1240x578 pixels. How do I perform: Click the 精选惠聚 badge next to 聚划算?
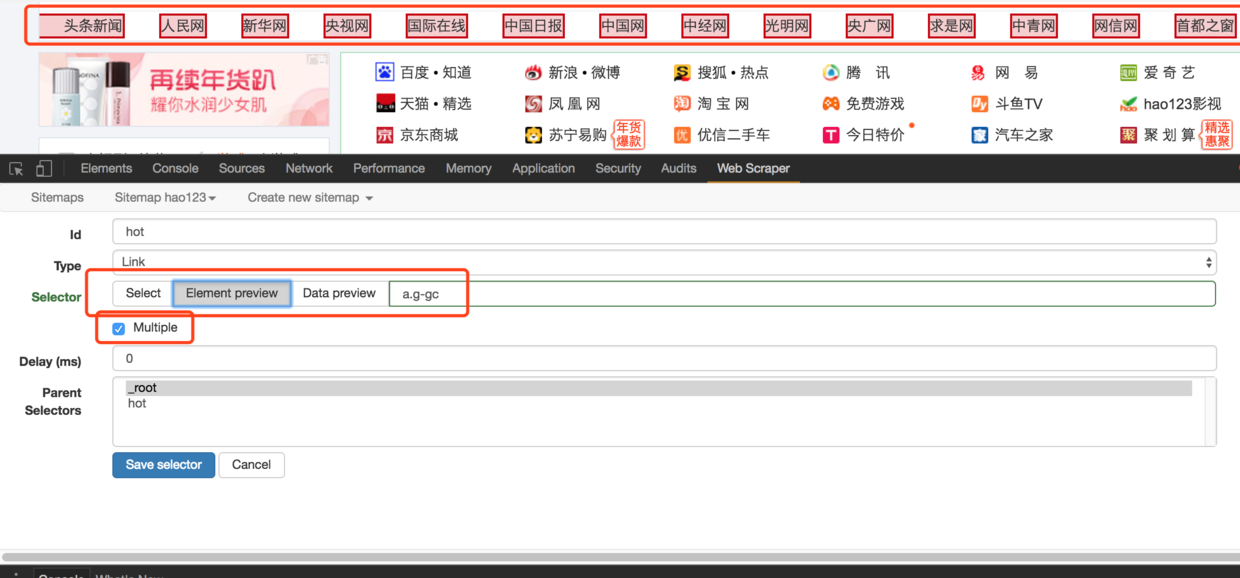pos(1217,135)
